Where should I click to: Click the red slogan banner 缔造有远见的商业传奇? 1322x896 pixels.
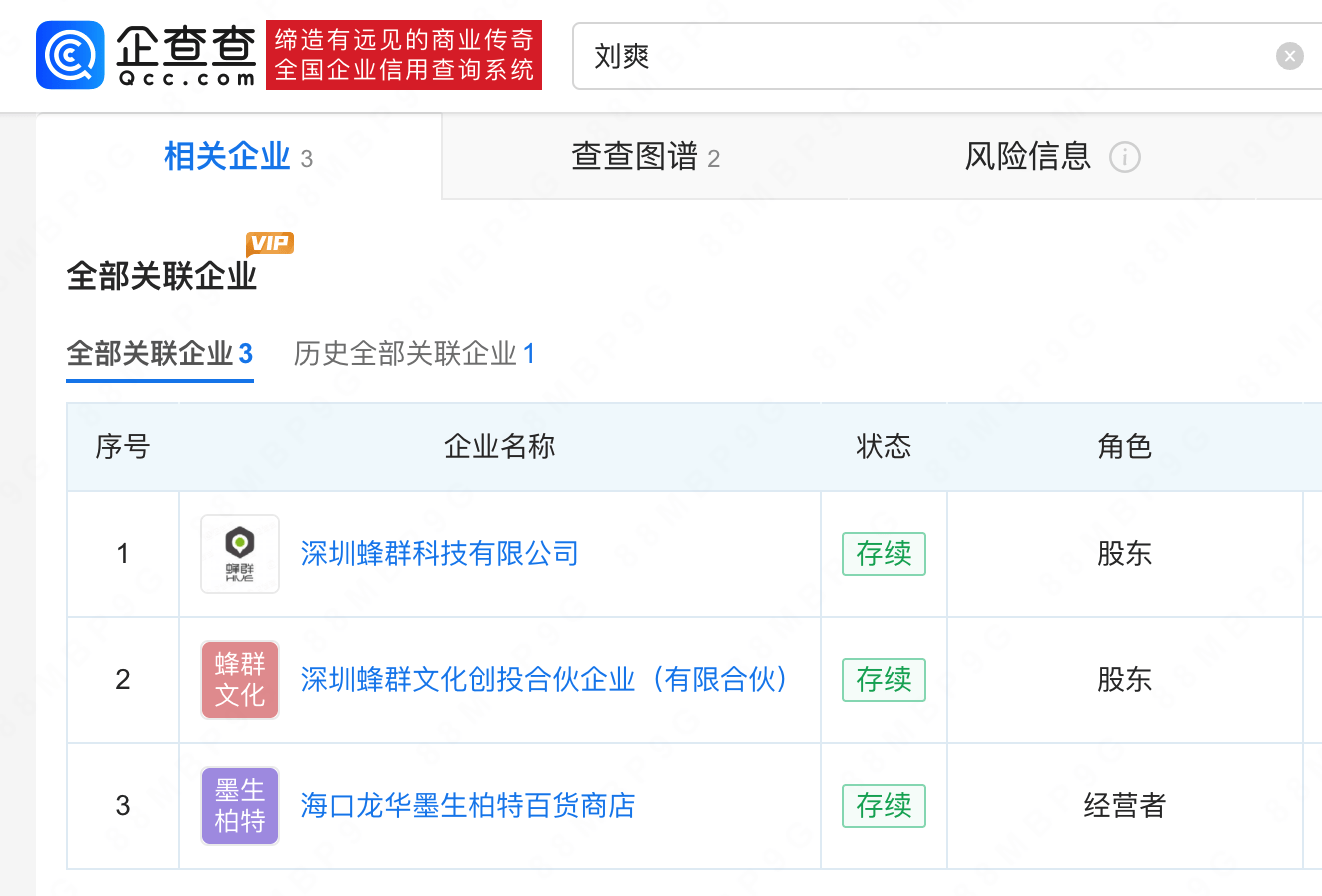point(404,55)
